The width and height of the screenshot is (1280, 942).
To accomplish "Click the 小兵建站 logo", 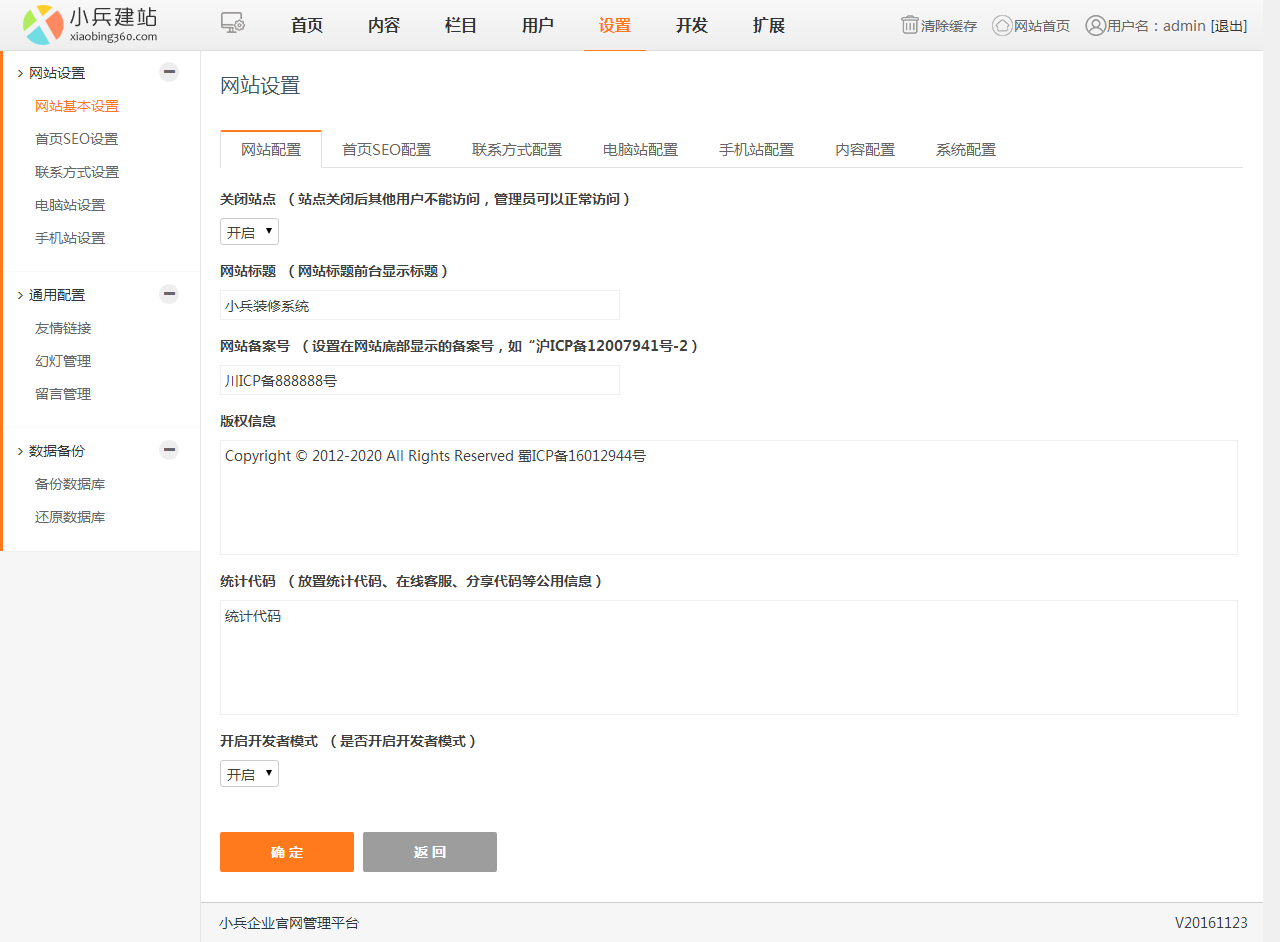I will coord(90,25).
